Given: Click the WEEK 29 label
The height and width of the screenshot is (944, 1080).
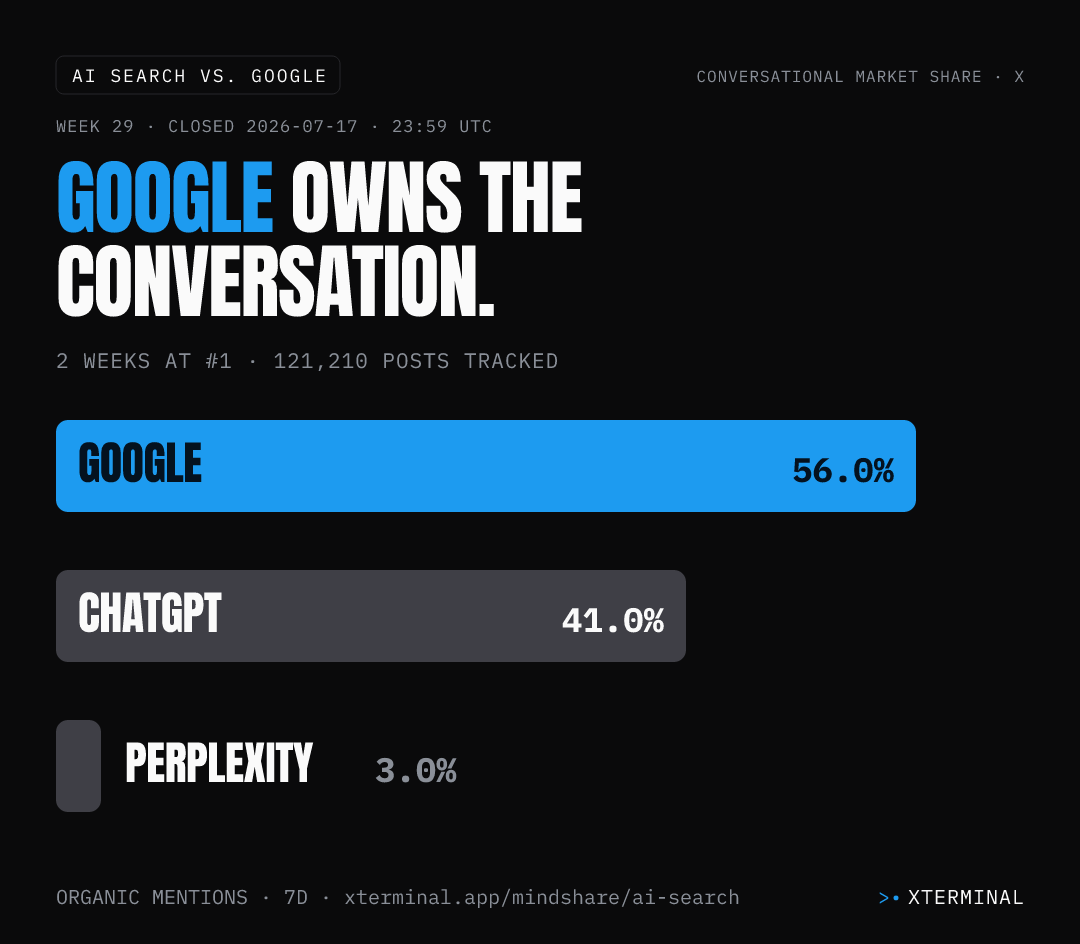Looking at the screenshot, I should (x=95, y=127).
